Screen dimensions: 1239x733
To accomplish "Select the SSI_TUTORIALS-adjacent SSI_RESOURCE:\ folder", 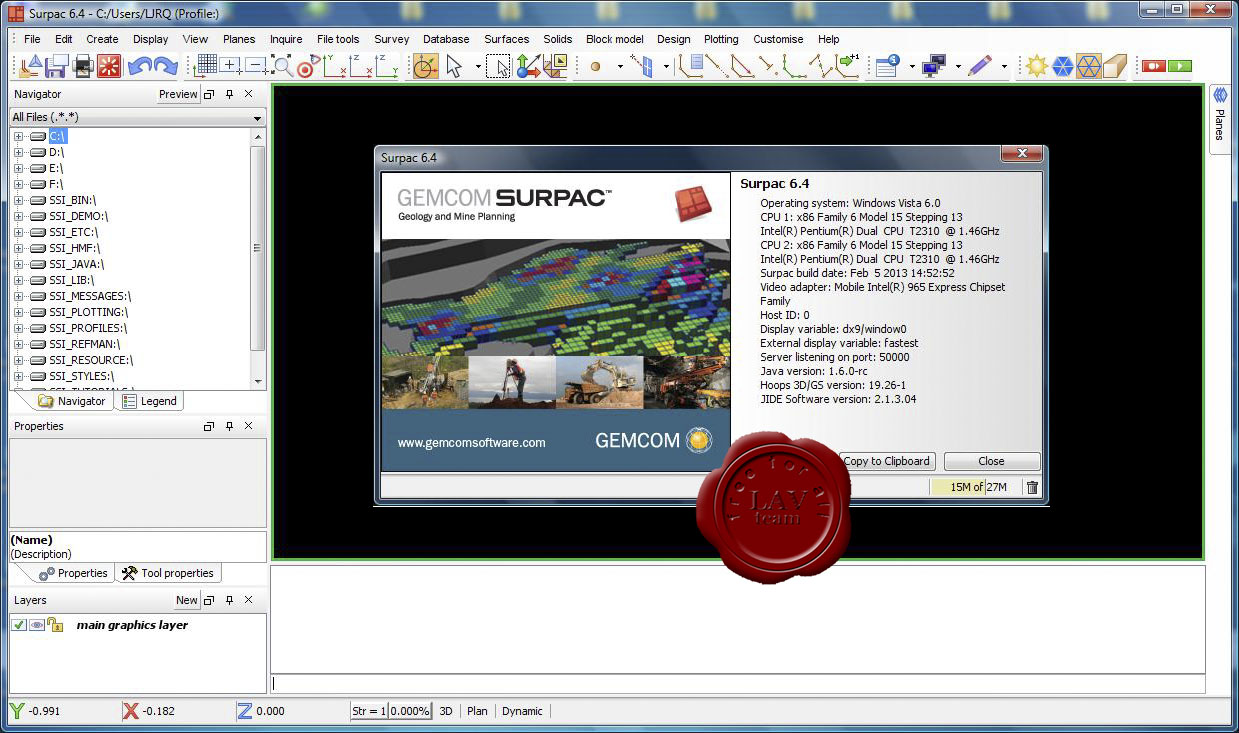I will click(x=90, y=360).
